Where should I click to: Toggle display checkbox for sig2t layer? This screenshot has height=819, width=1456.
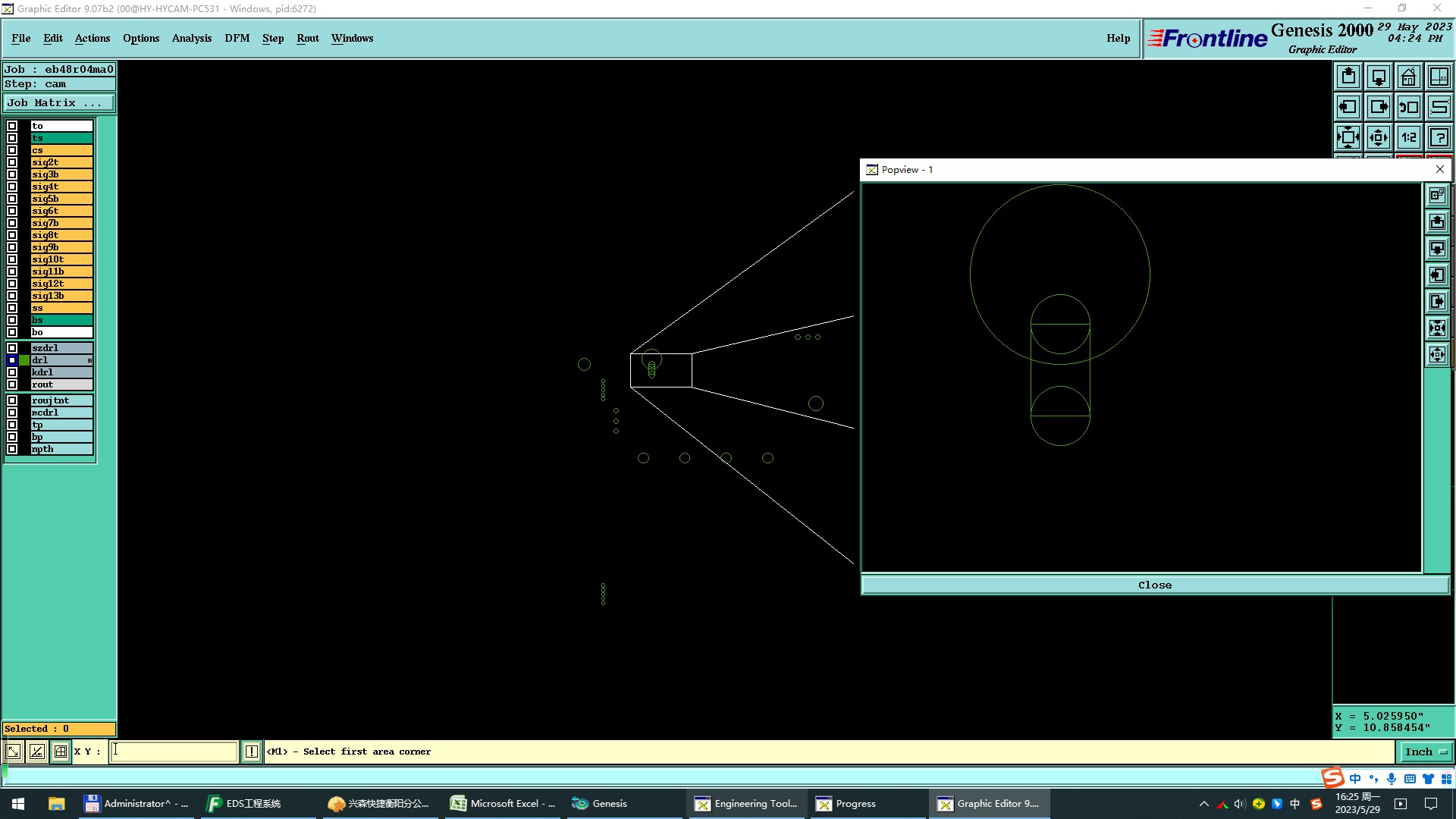pyautogui.click(x=12, y=162)
